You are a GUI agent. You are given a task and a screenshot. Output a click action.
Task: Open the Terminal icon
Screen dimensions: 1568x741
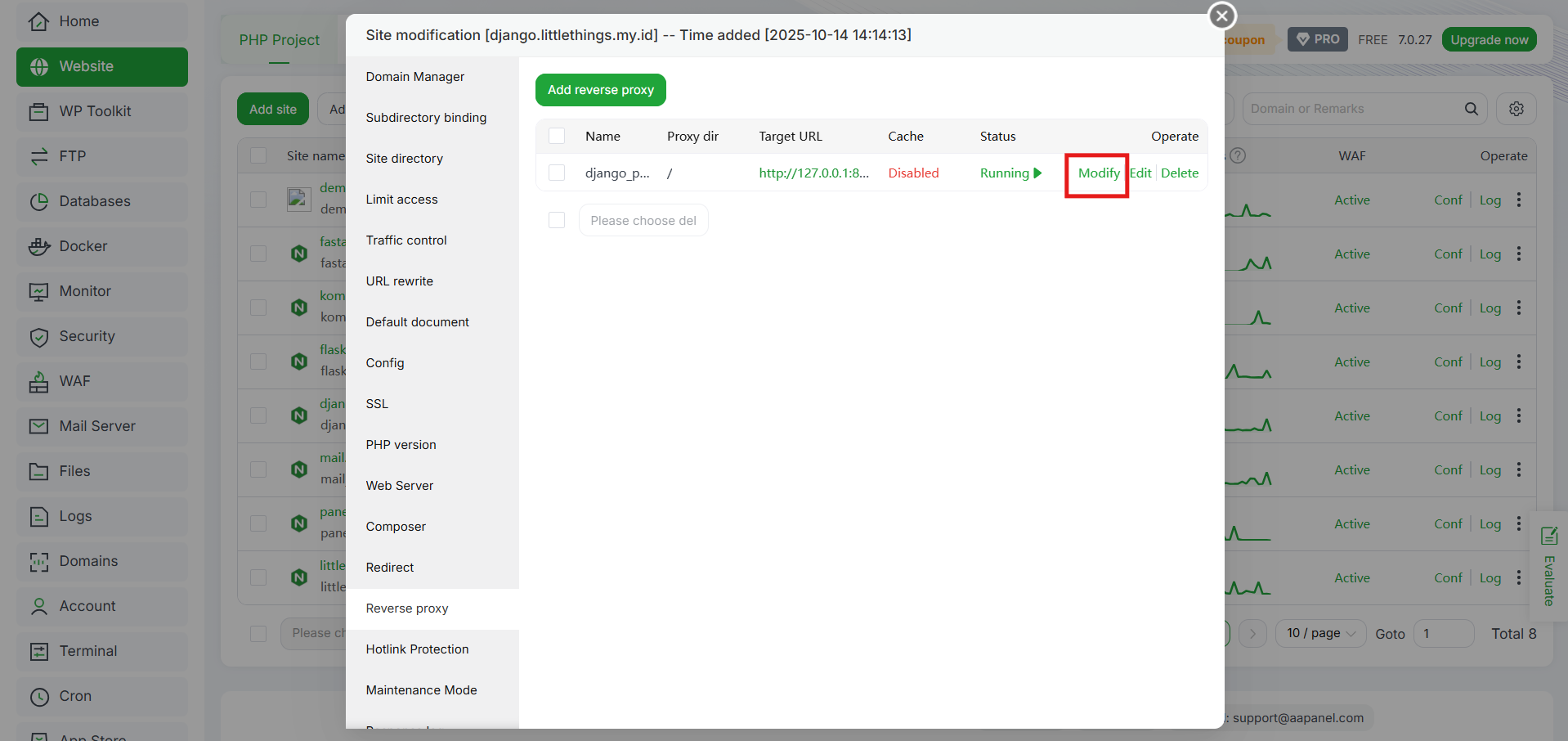click(x=38, y=651)
